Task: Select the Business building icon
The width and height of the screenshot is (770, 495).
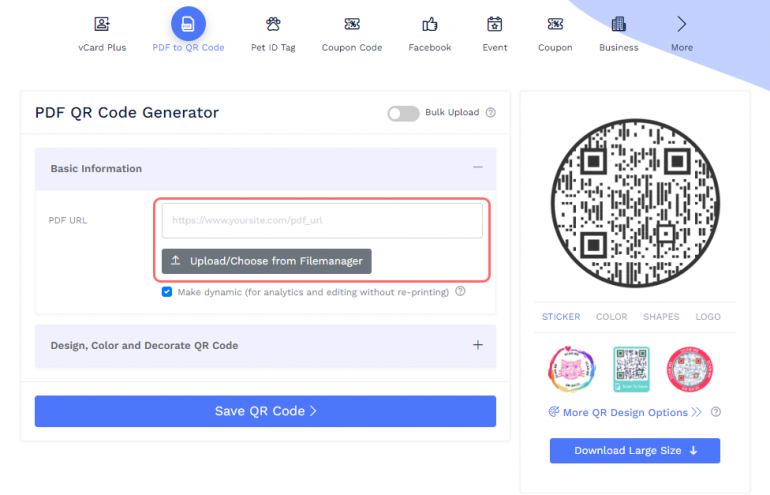Action: coord(618,24)
